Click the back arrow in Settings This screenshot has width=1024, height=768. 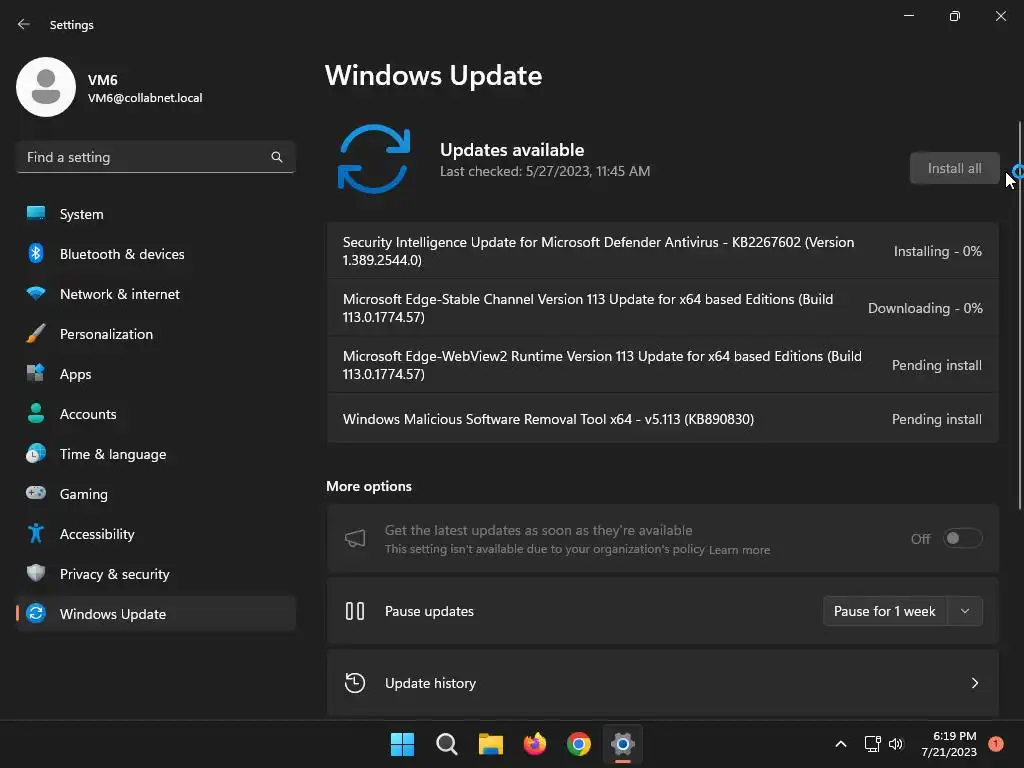24,24
